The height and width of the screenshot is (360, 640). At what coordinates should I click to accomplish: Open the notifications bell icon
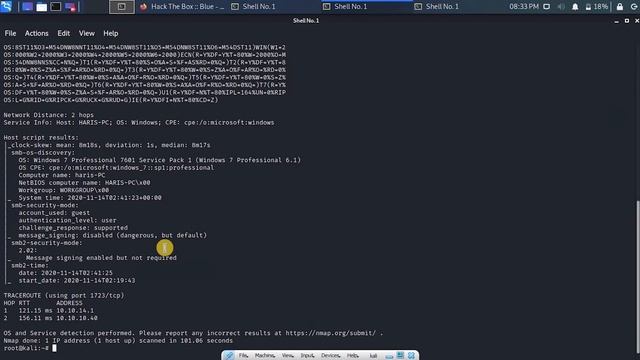click(575, 7)
